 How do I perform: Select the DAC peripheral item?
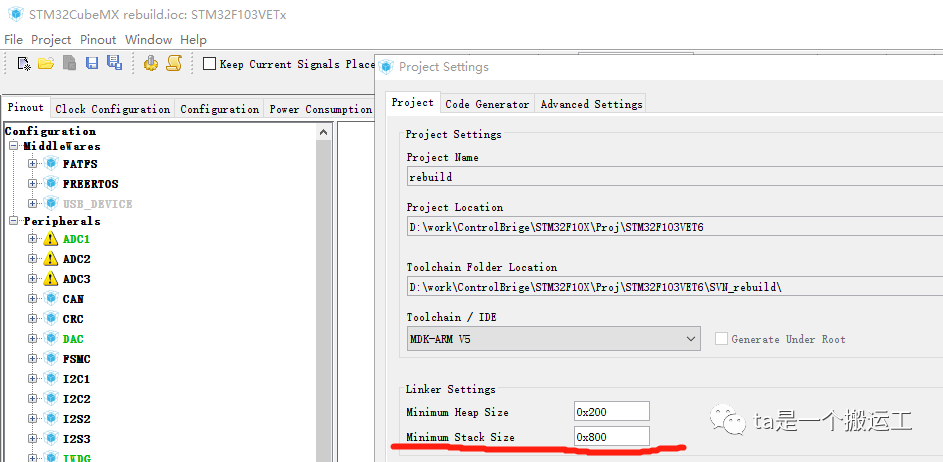pyautogui.click(x=73, y=339)
